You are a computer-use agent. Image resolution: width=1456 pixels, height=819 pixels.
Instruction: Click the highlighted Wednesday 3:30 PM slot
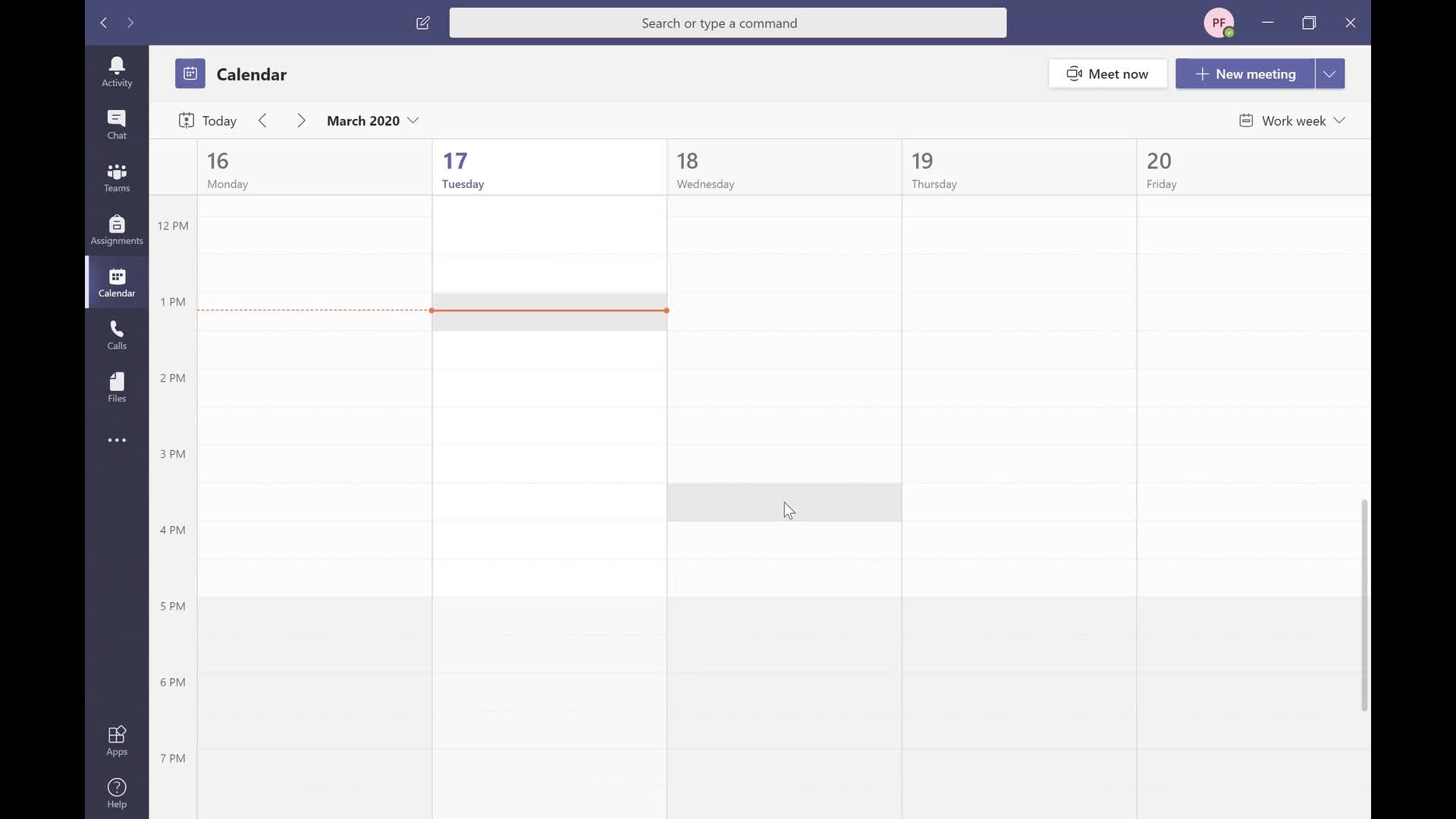coord(784,502)
